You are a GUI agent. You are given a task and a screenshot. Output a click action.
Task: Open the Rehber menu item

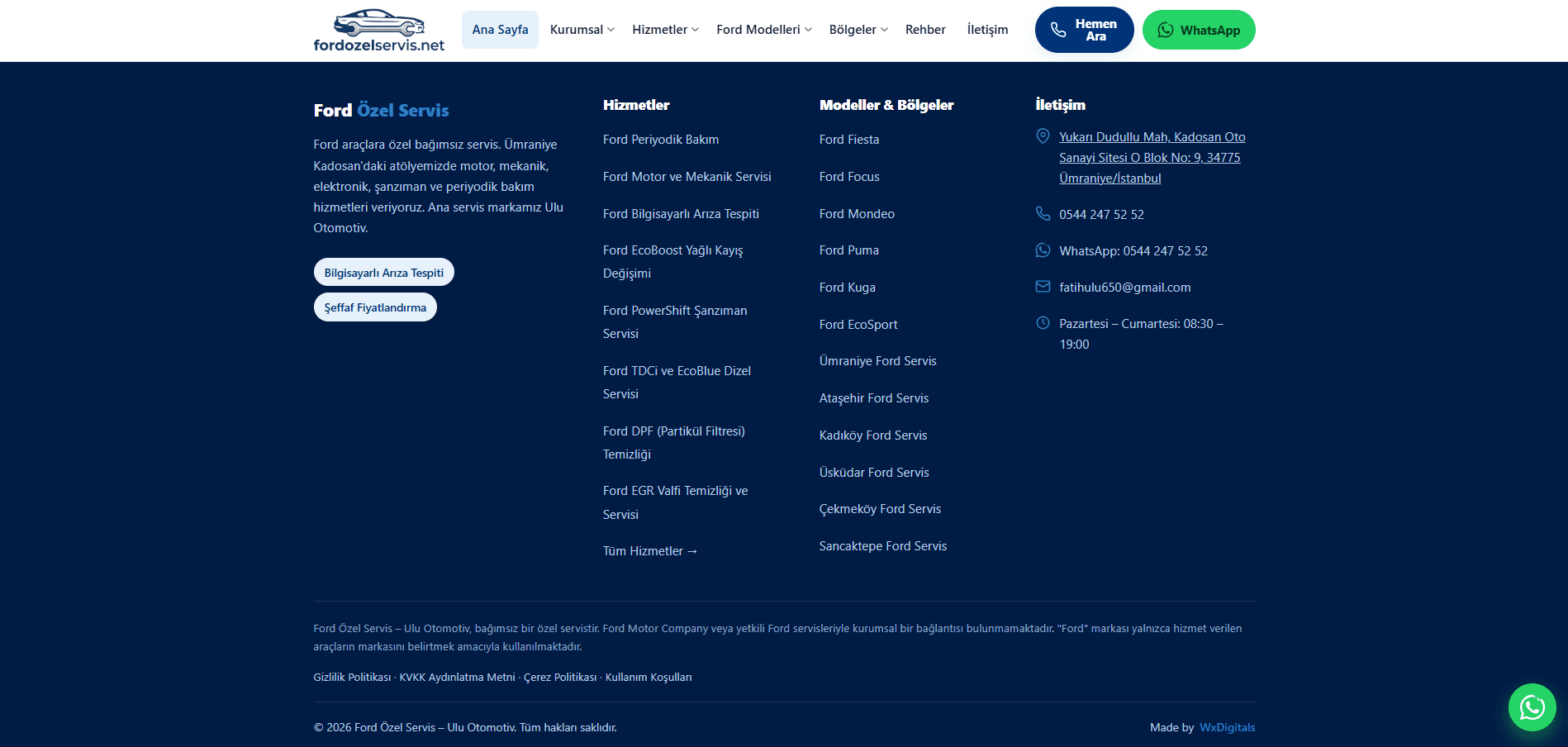(x=925, y=30)
